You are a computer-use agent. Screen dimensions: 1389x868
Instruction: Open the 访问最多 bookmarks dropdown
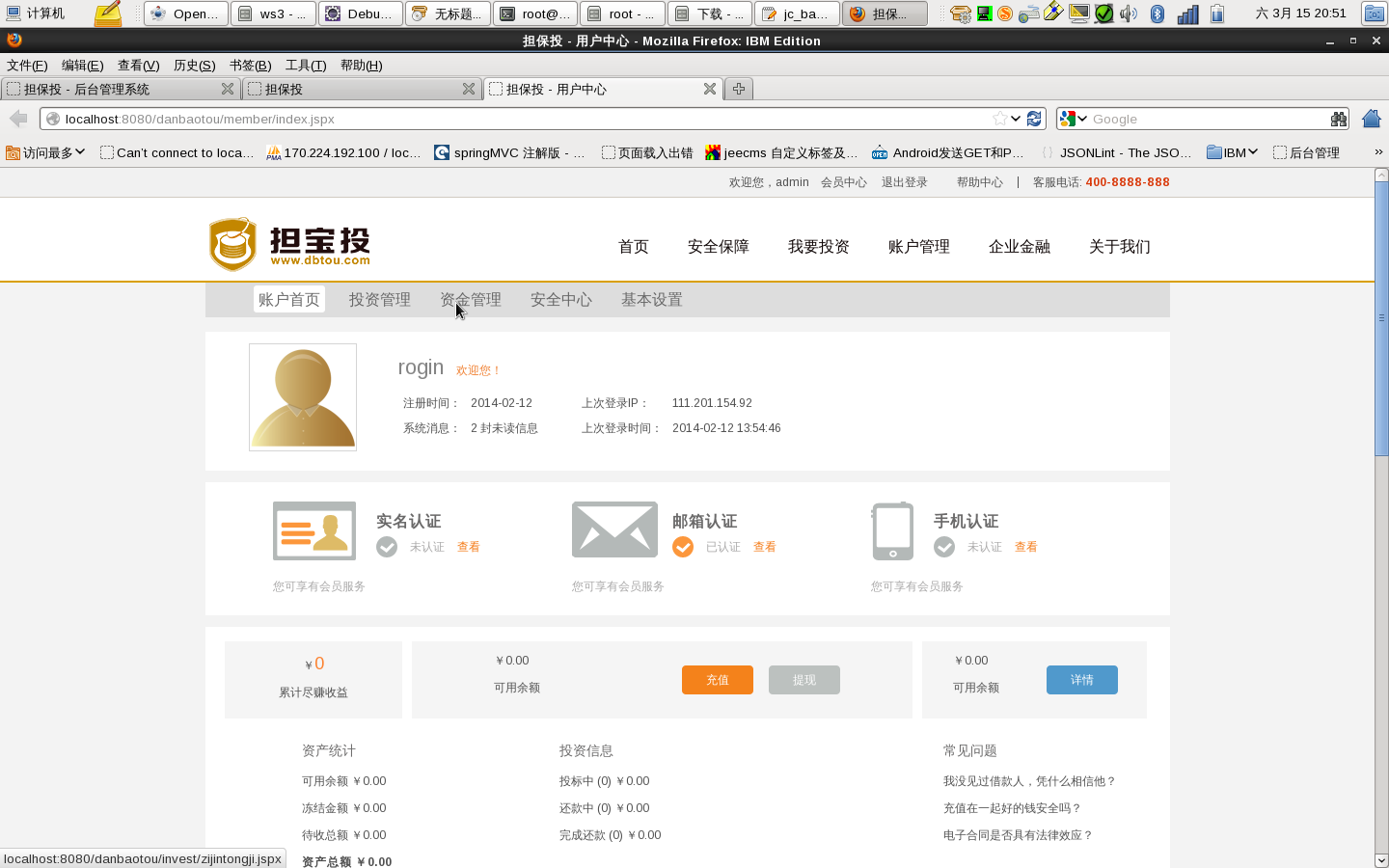[x=45, y=152]
